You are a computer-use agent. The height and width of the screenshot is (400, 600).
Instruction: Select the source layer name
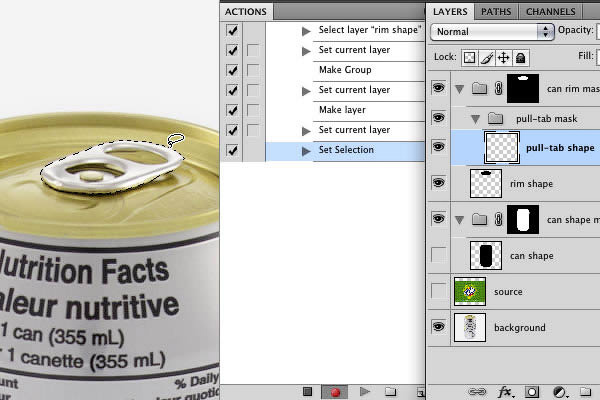tap(508, 292)
